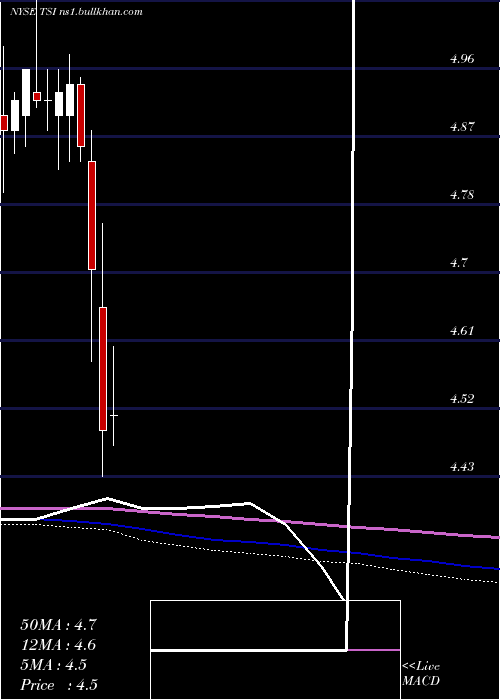Click the Price : 4.5 readout
The height and width of the screenshot is (700, 500).
click(x=59, y=685)
